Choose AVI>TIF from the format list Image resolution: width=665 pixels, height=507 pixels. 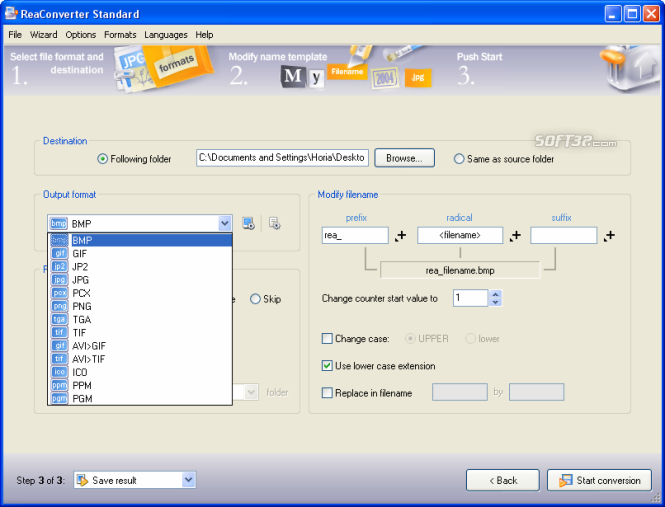pos(140,359)
